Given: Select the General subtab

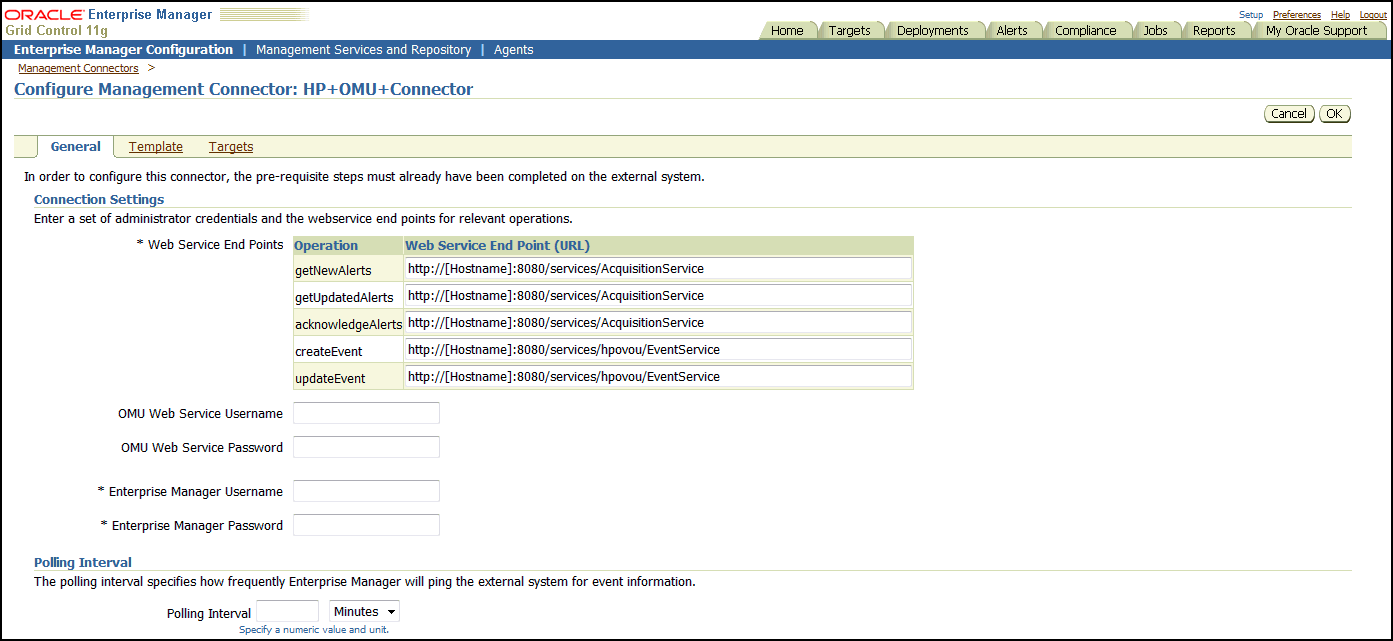Looking at the screenshot, I should tap(76, 147).
